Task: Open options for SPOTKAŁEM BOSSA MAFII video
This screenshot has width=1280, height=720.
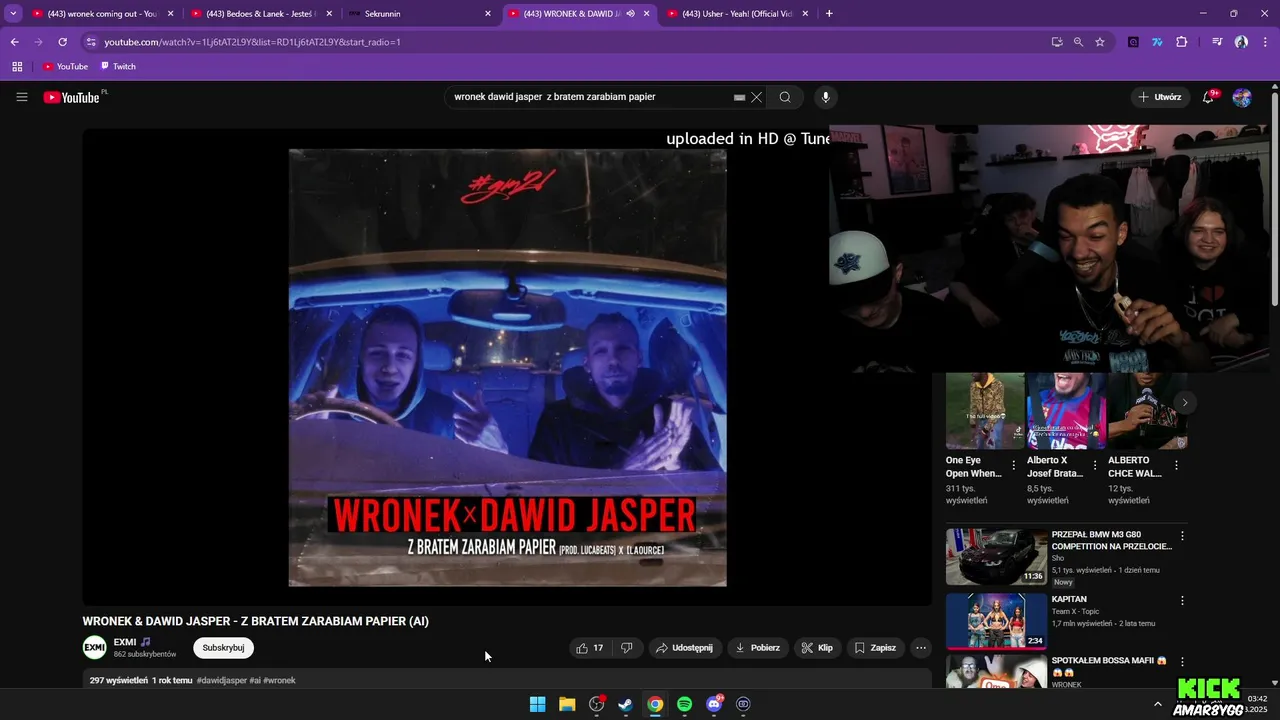Action: click(1182, 662)
